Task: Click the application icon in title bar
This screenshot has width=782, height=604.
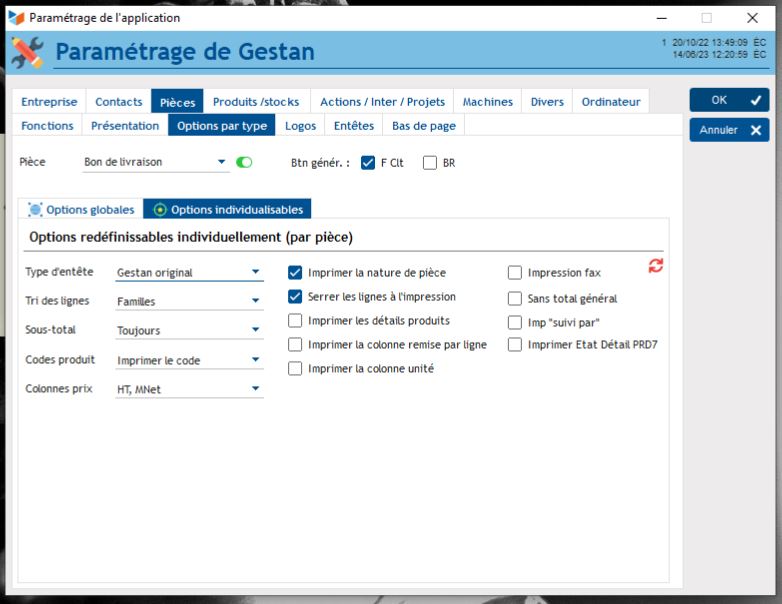Action: (16, 18)
